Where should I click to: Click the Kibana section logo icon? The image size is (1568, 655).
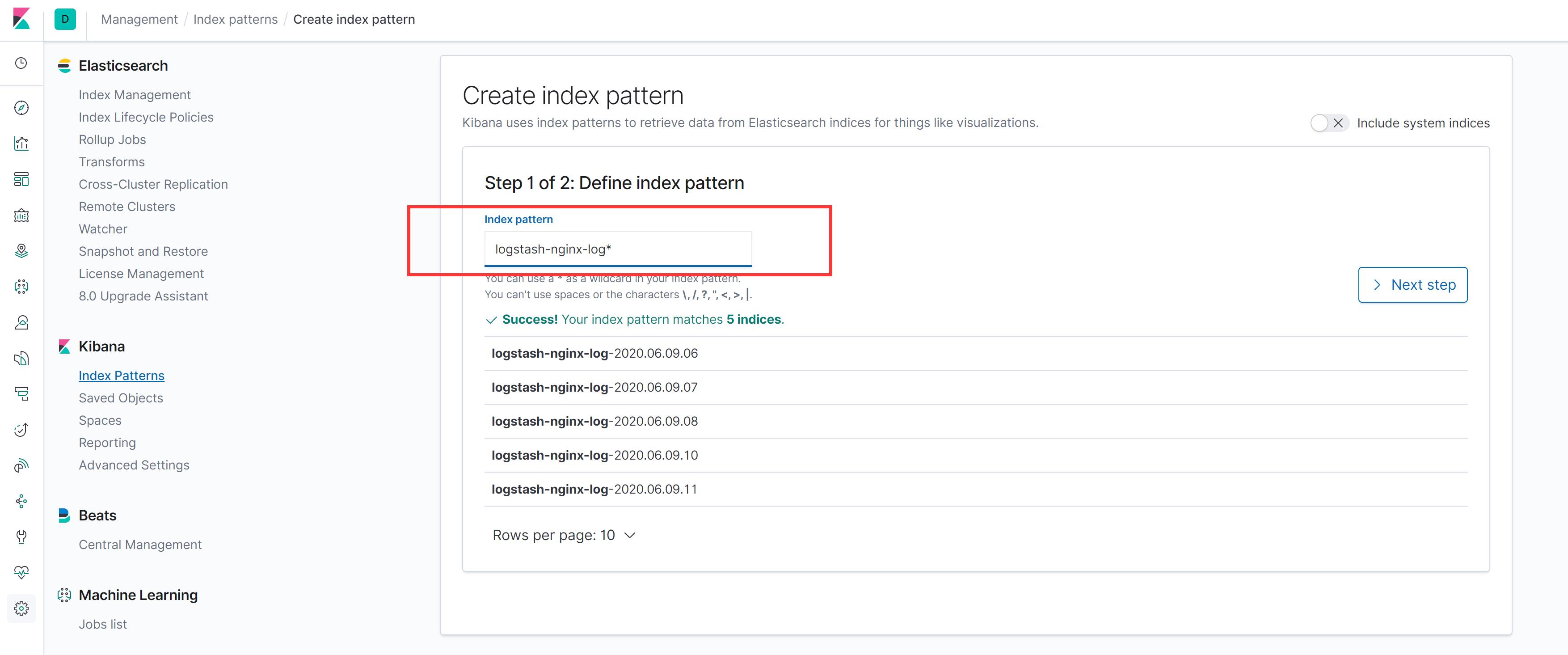tap(64, 347)
